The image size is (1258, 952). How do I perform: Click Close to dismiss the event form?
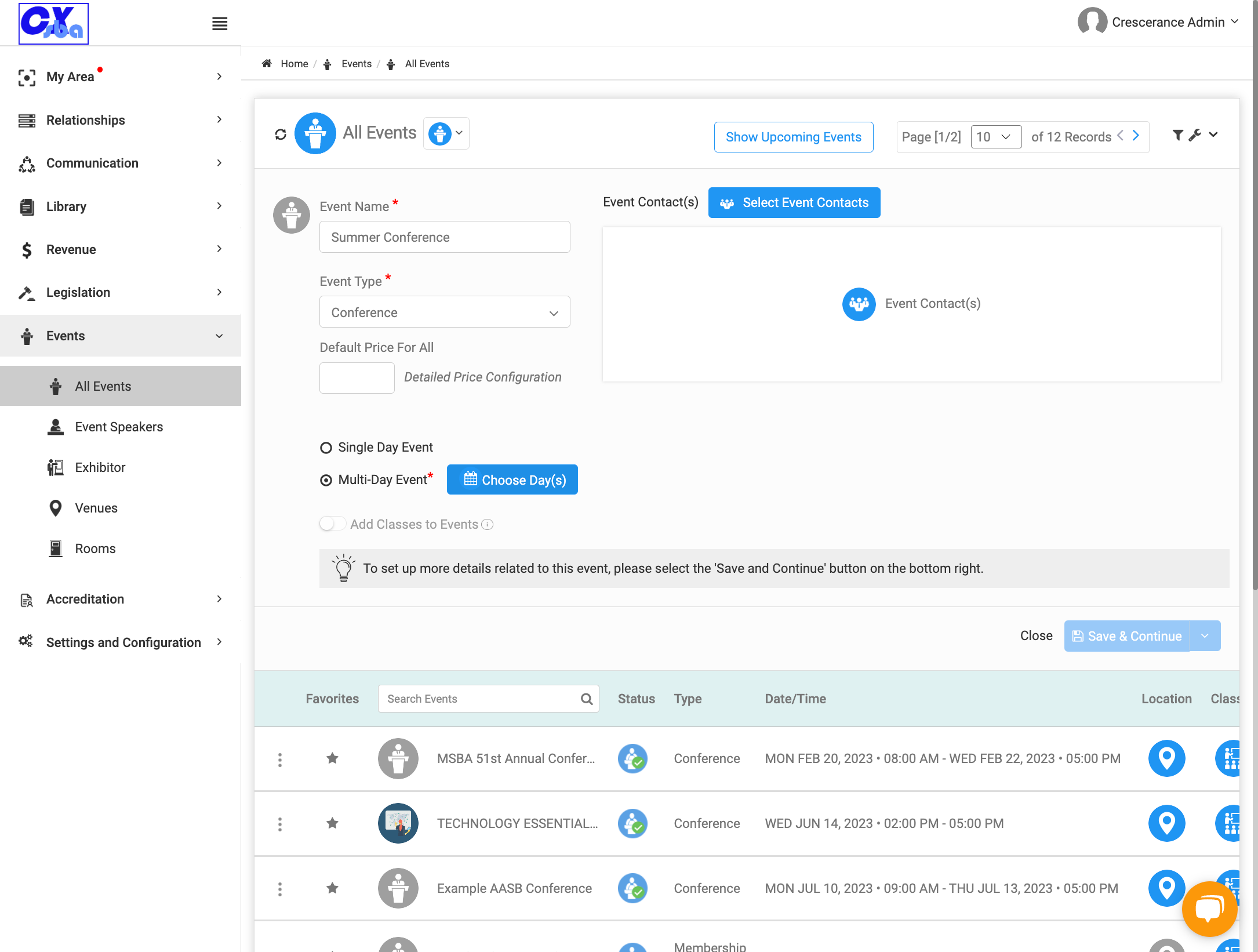click(x=1036, y=636)
